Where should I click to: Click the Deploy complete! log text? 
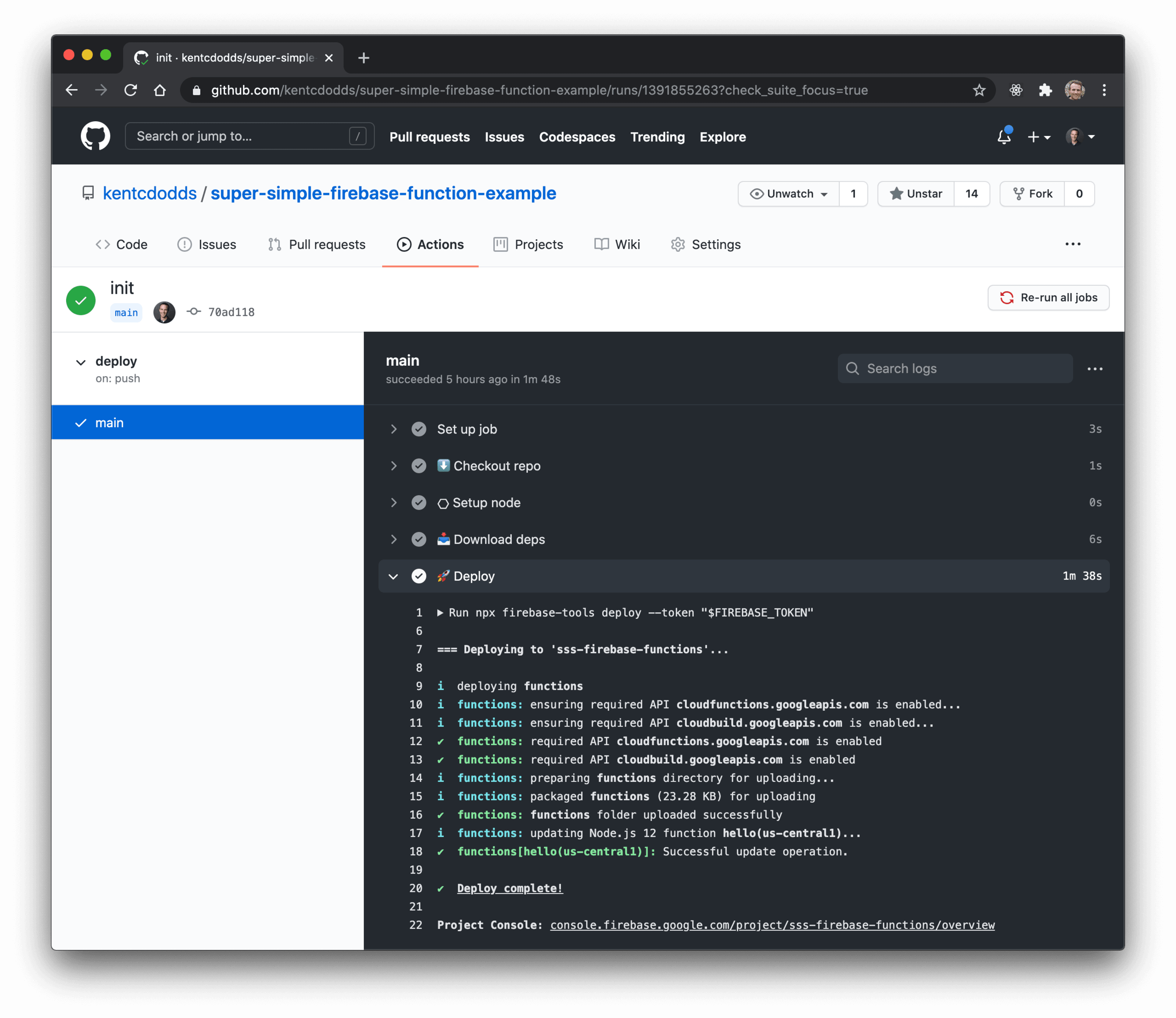[510, 888]
